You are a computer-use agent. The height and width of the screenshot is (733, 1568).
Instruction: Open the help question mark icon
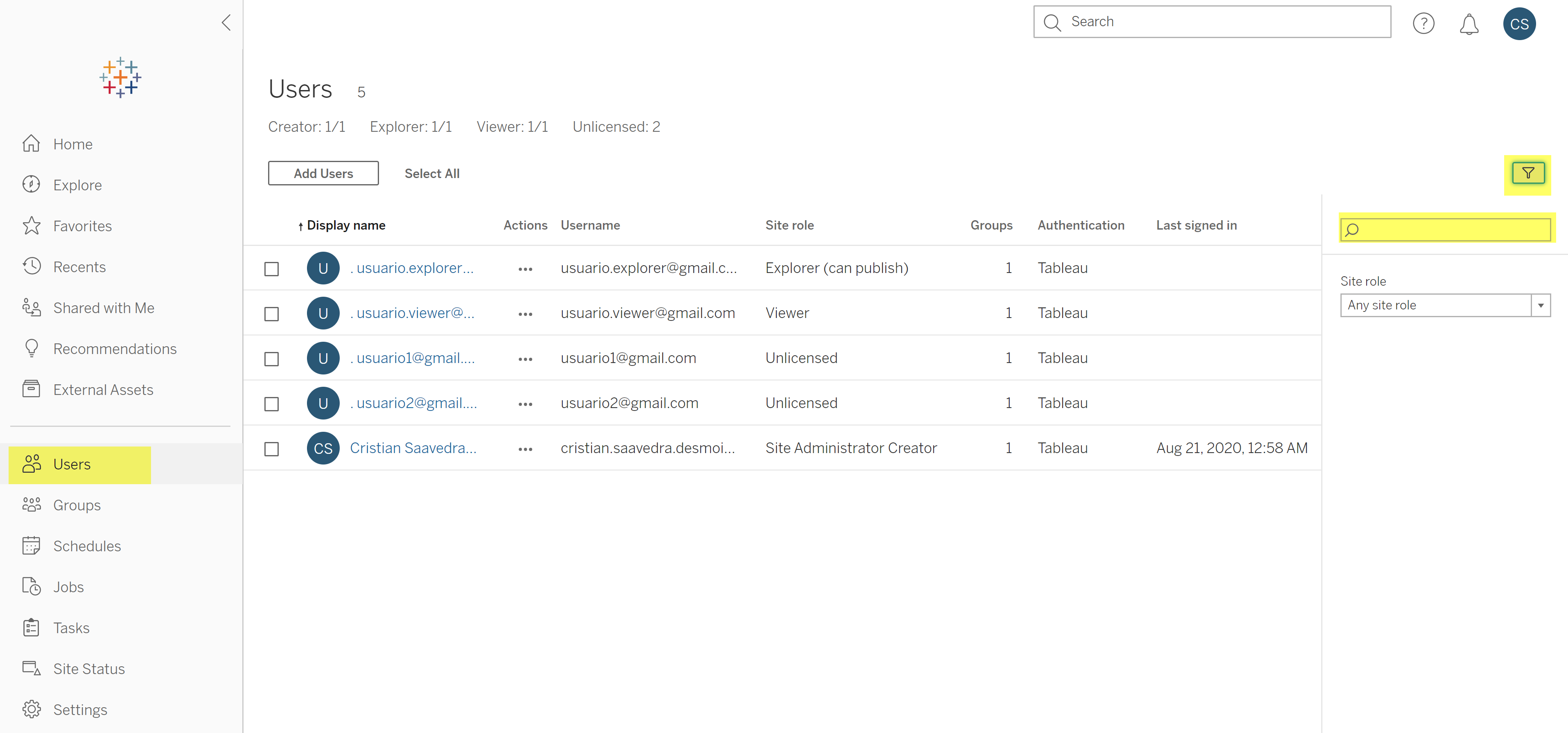(x=1423, y=24)
